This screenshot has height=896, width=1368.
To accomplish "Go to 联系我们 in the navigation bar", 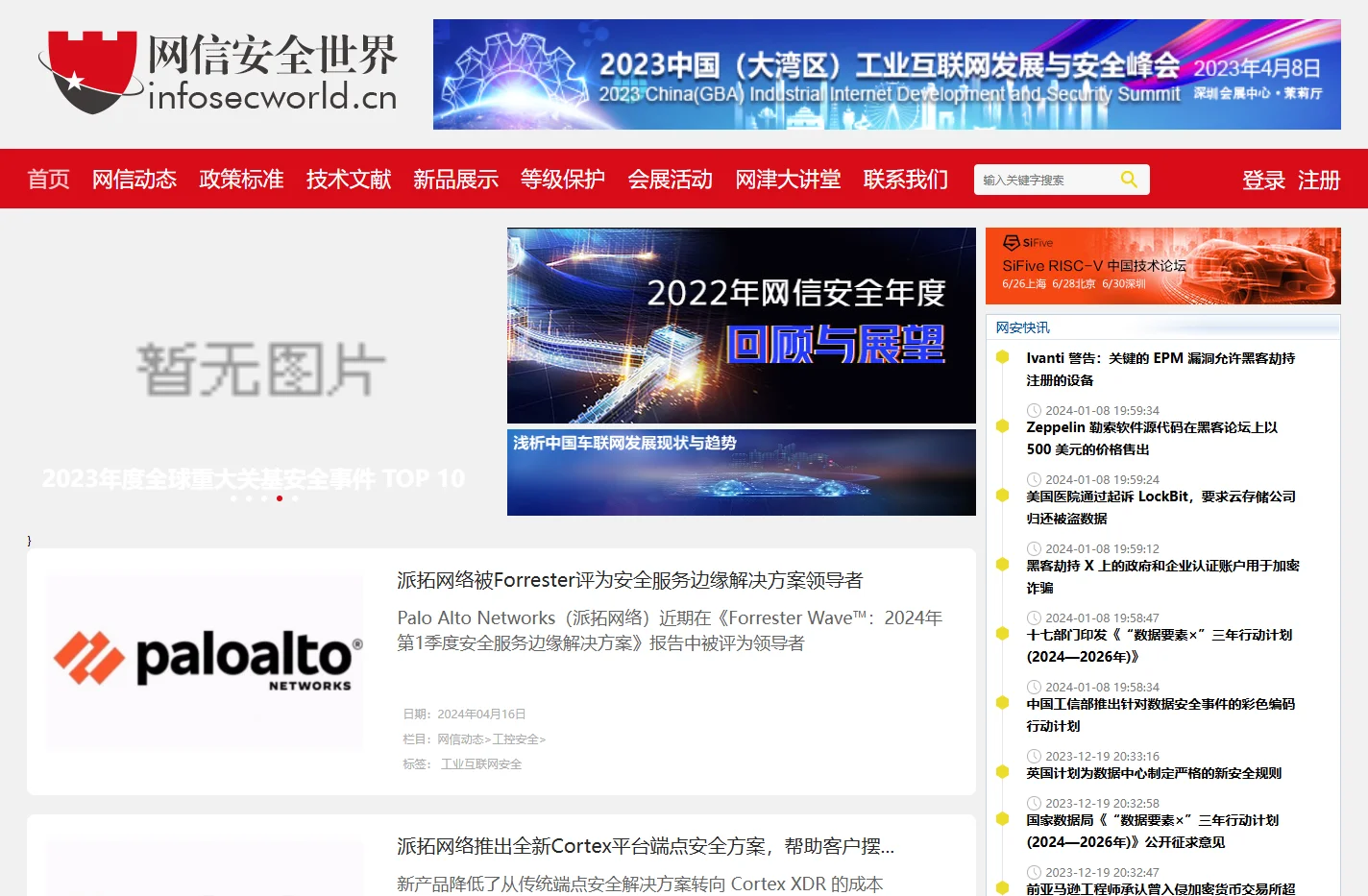I will coord(905,180).
